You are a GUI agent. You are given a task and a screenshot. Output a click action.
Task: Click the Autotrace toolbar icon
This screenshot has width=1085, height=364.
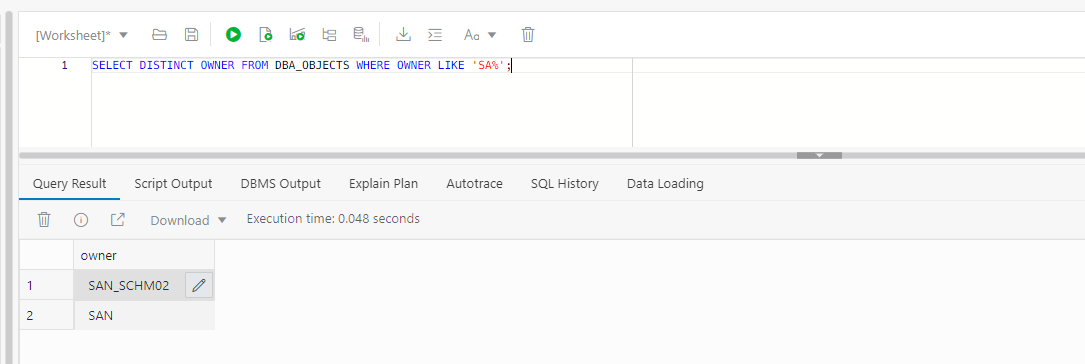[x=329, y=34]
